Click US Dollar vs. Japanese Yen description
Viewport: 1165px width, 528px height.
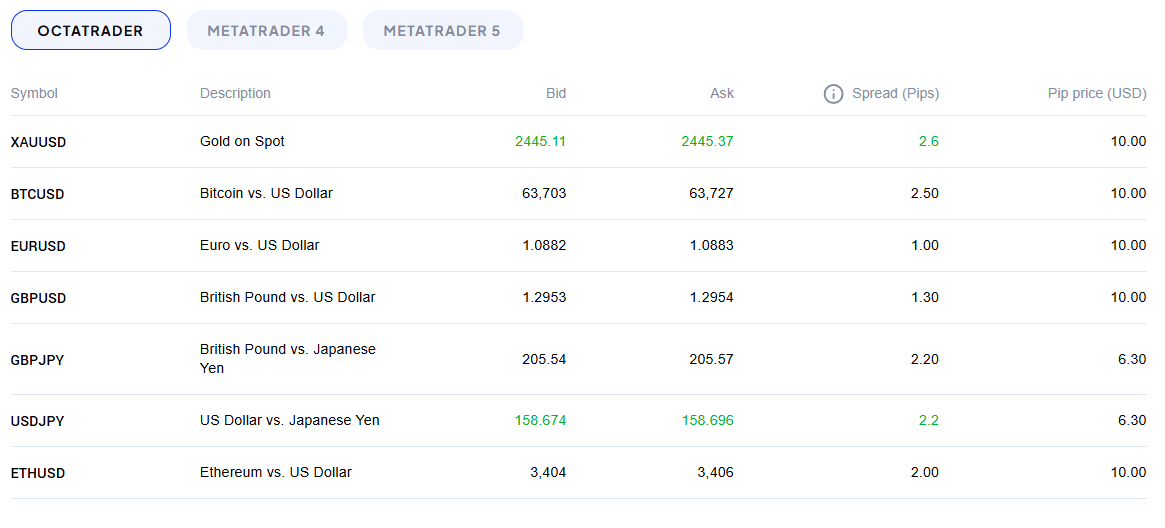point(290,420)
